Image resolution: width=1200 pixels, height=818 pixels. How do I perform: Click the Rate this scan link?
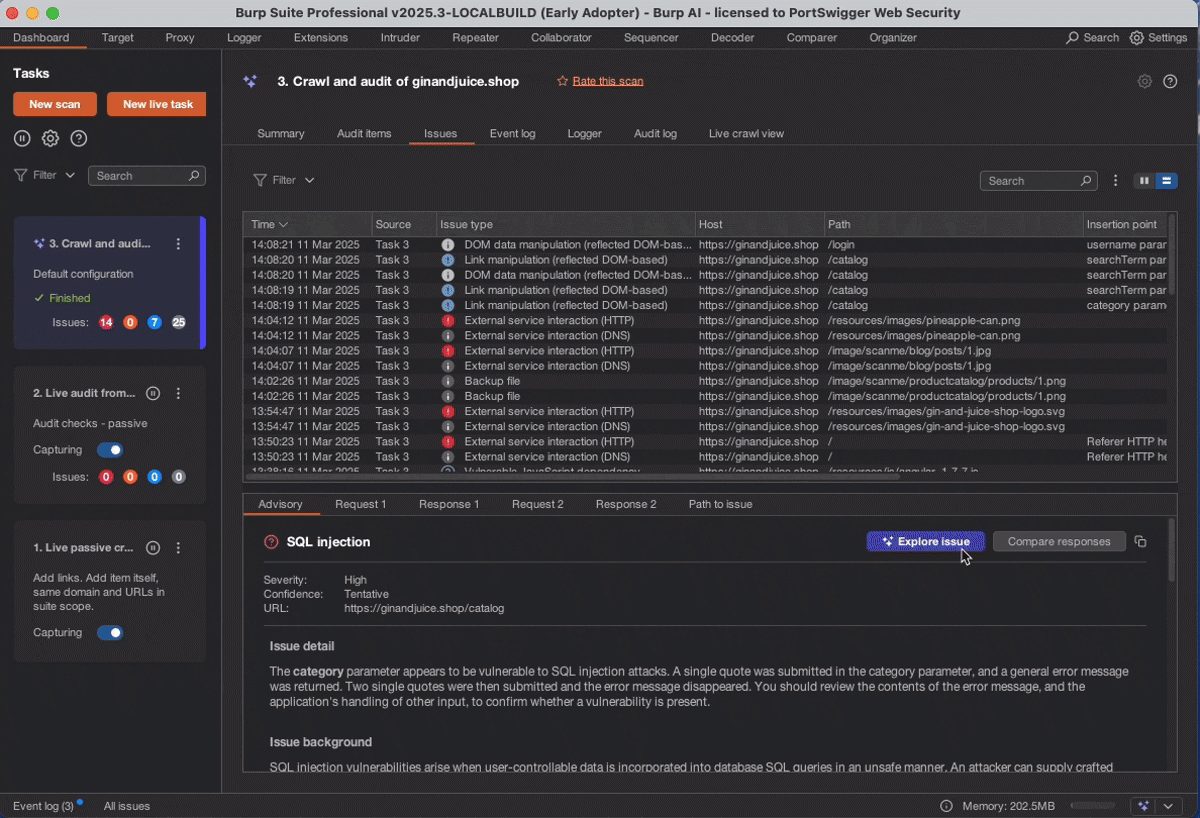(607, 81)
